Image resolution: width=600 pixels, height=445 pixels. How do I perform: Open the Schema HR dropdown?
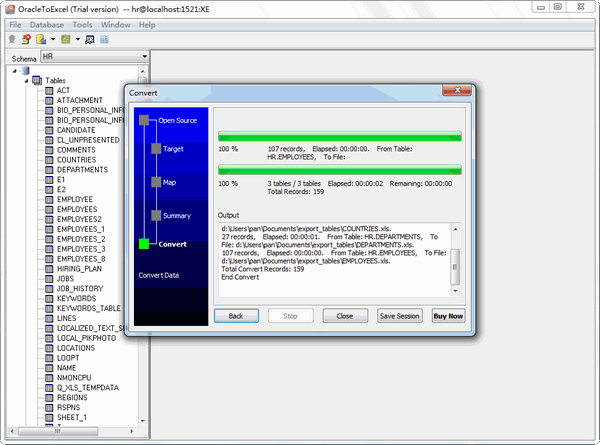[144, 57]
